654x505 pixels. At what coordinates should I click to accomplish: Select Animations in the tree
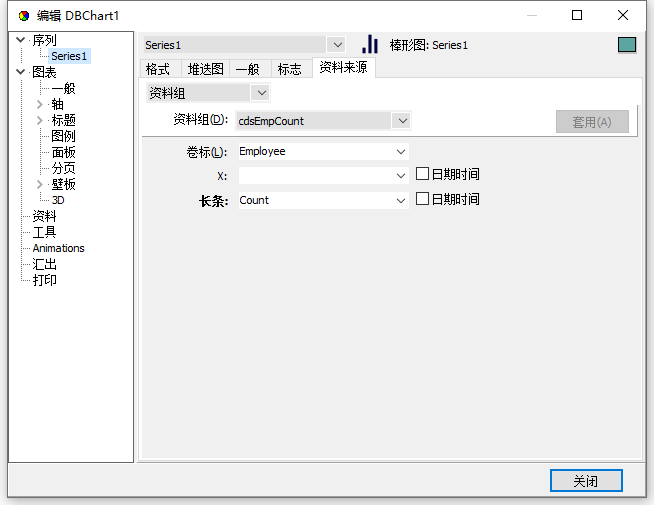[x=59, y=248]
